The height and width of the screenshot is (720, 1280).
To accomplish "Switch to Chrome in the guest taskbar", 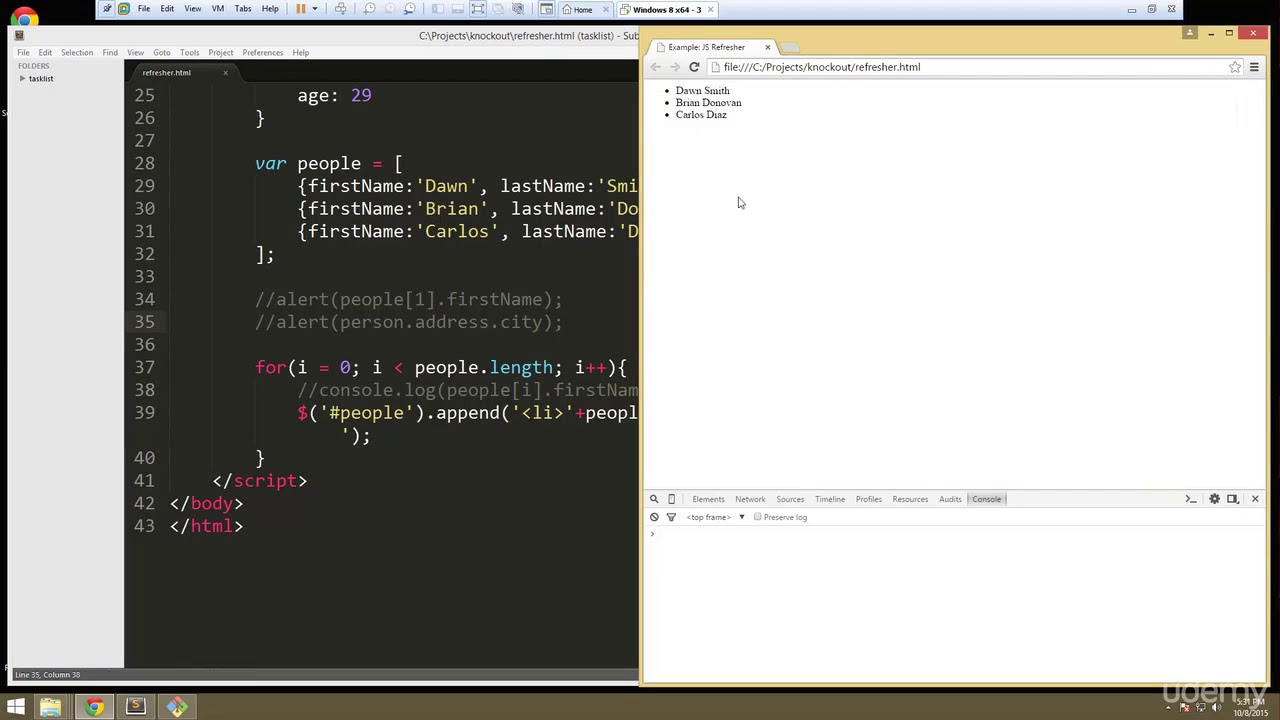I will 94,708.
